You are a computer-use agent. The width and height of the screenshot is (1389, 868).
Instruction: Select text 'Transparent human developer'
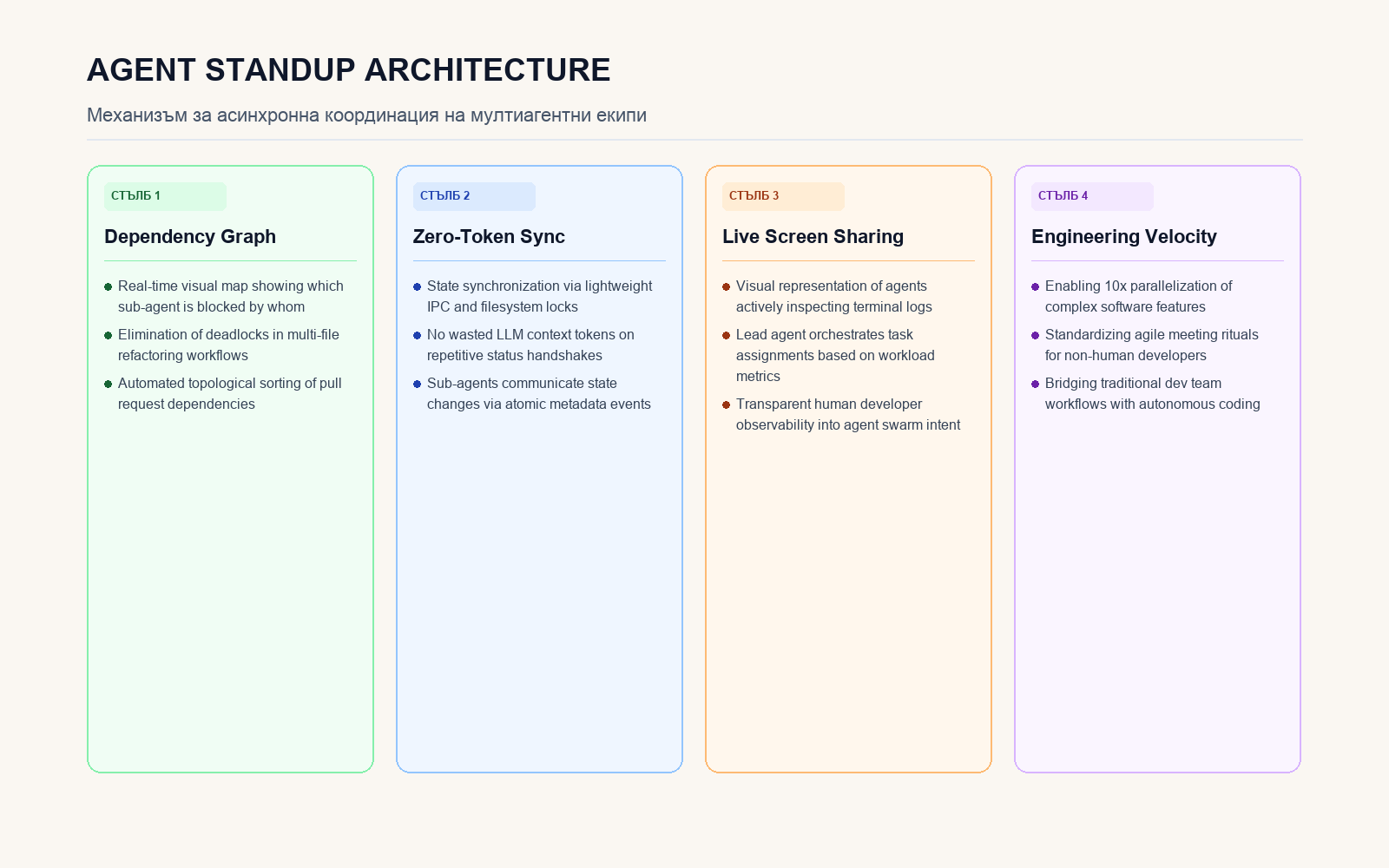pyautogui.click(x=828, y=404)
